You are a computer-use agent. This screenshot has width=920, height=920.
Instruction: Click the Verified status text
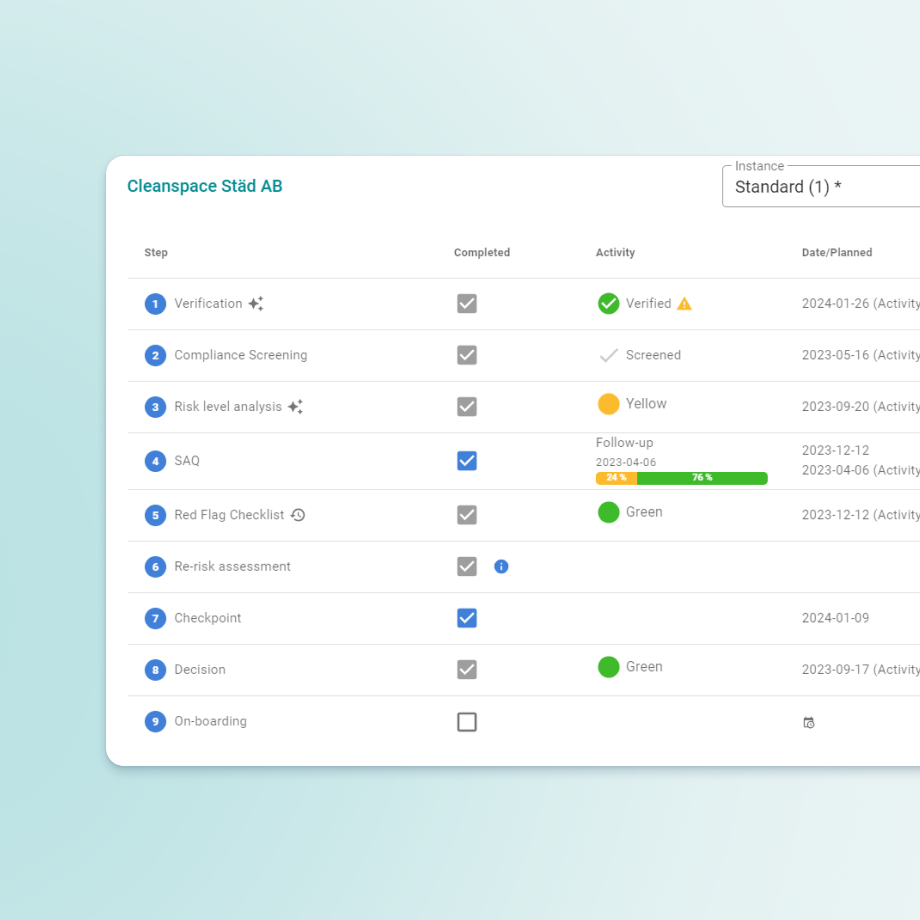[x=648, y=303]
